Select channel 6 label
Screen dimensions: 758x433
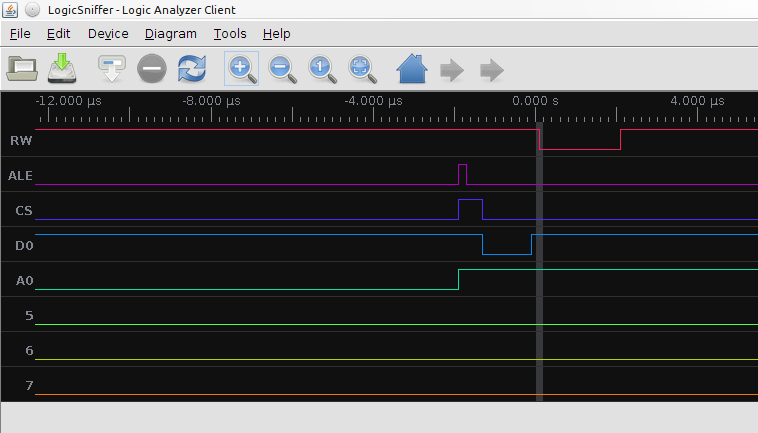pos(29,350)
